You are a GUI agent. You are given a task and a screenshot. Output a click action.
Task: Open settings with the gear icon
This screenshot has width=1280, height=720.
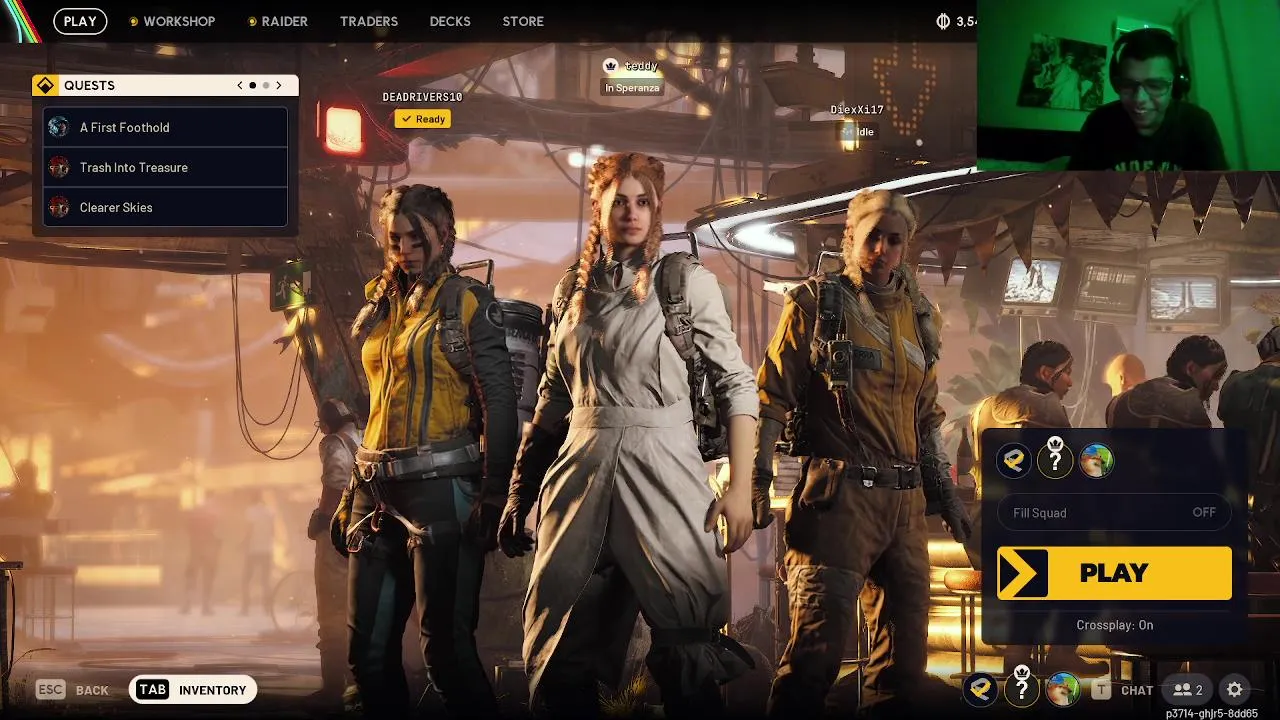click(x=1235, y=690)
